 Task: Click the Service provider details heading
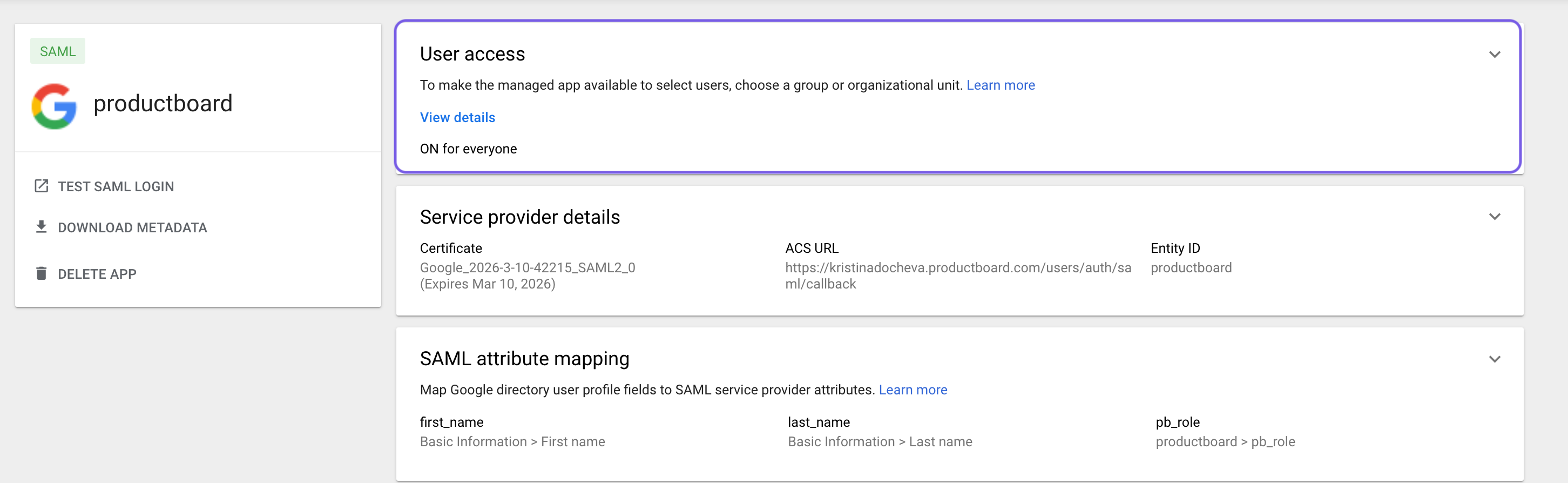click(520, 217)
